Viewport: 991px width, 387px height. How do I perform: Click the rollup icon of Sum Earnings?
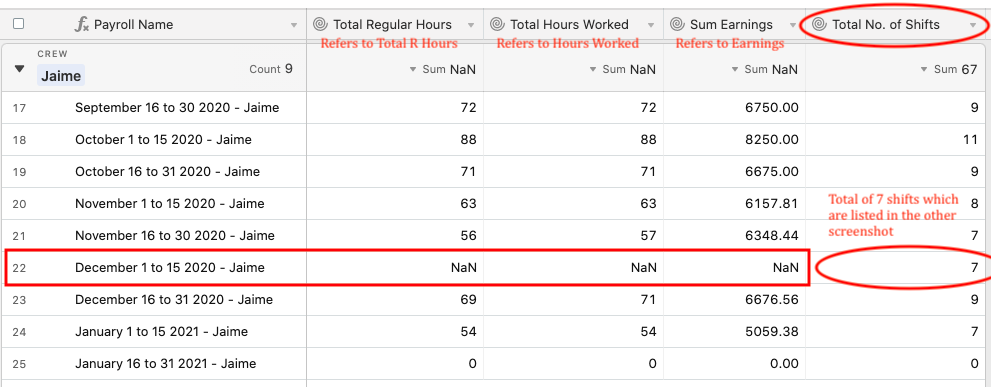point(677,25)
